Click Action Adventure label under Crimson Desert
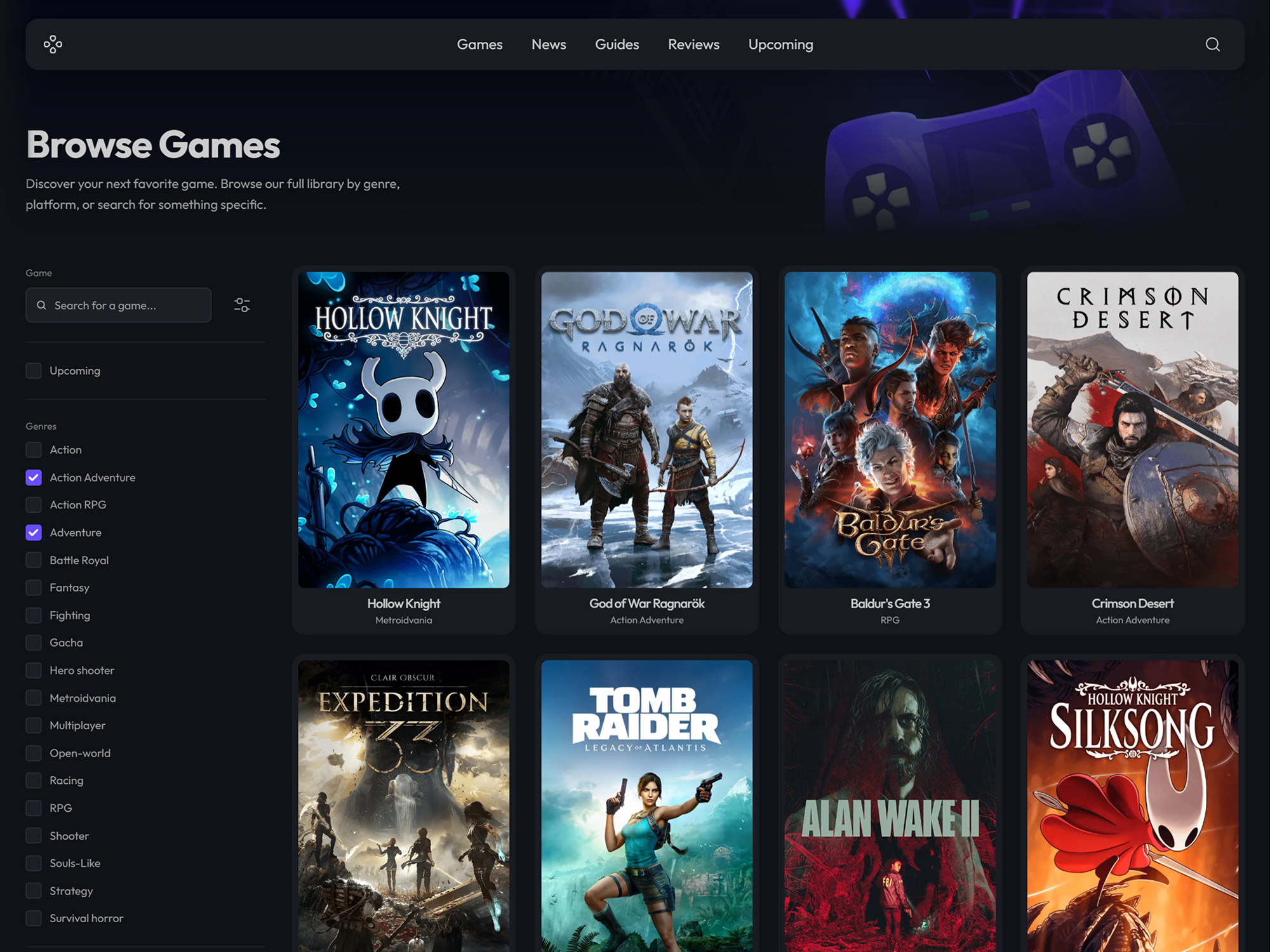This screenshot has height=952, width=1270. point(1133,620)
